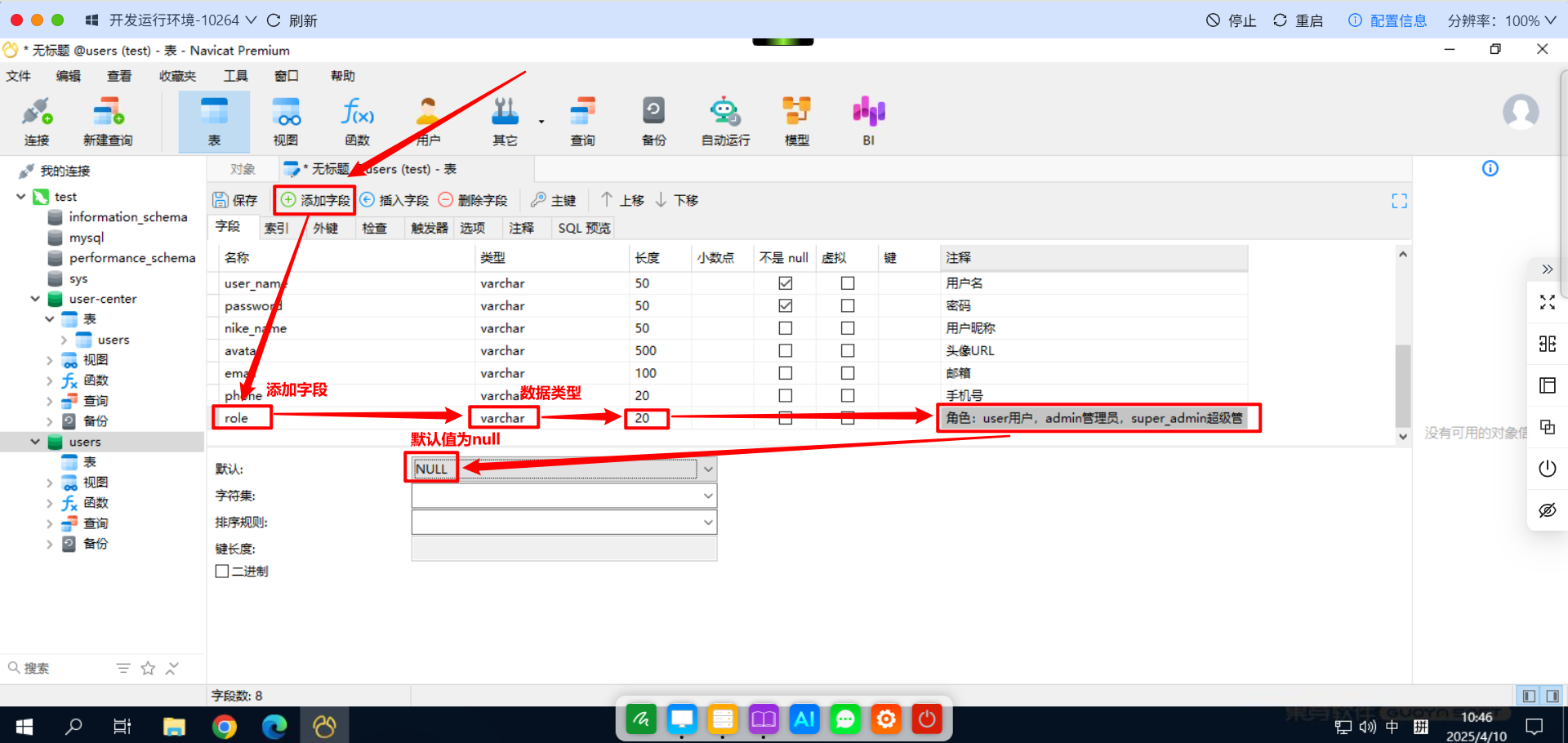Click the AI icon in the dock
This screenshot has height=743, width=1568.
point(804,719)
